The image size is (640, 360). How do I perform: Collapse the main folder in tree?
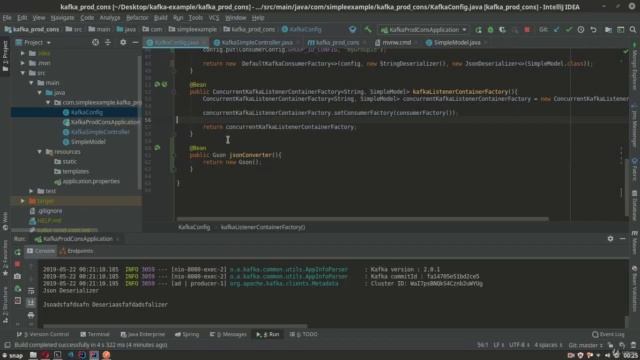click(31, 83)
